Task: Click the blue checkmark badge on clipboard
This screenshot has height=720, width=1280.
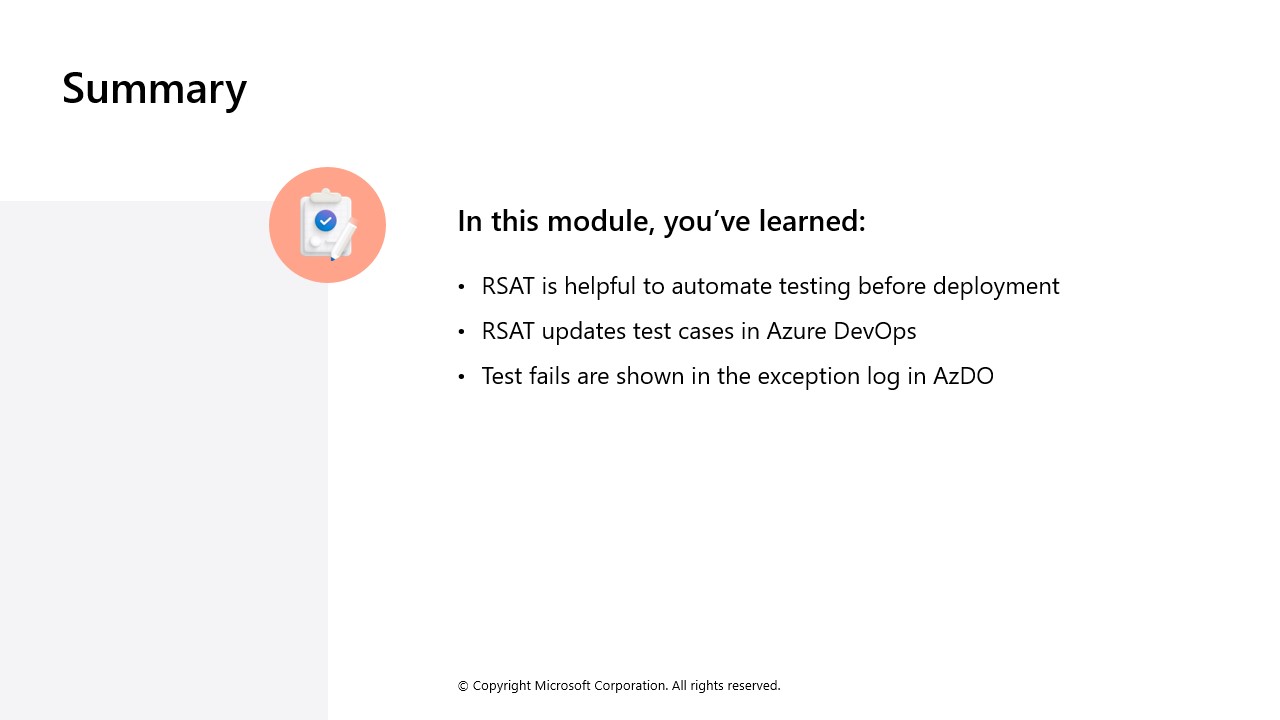Action: pyautogui.click(x=325, y=220)
